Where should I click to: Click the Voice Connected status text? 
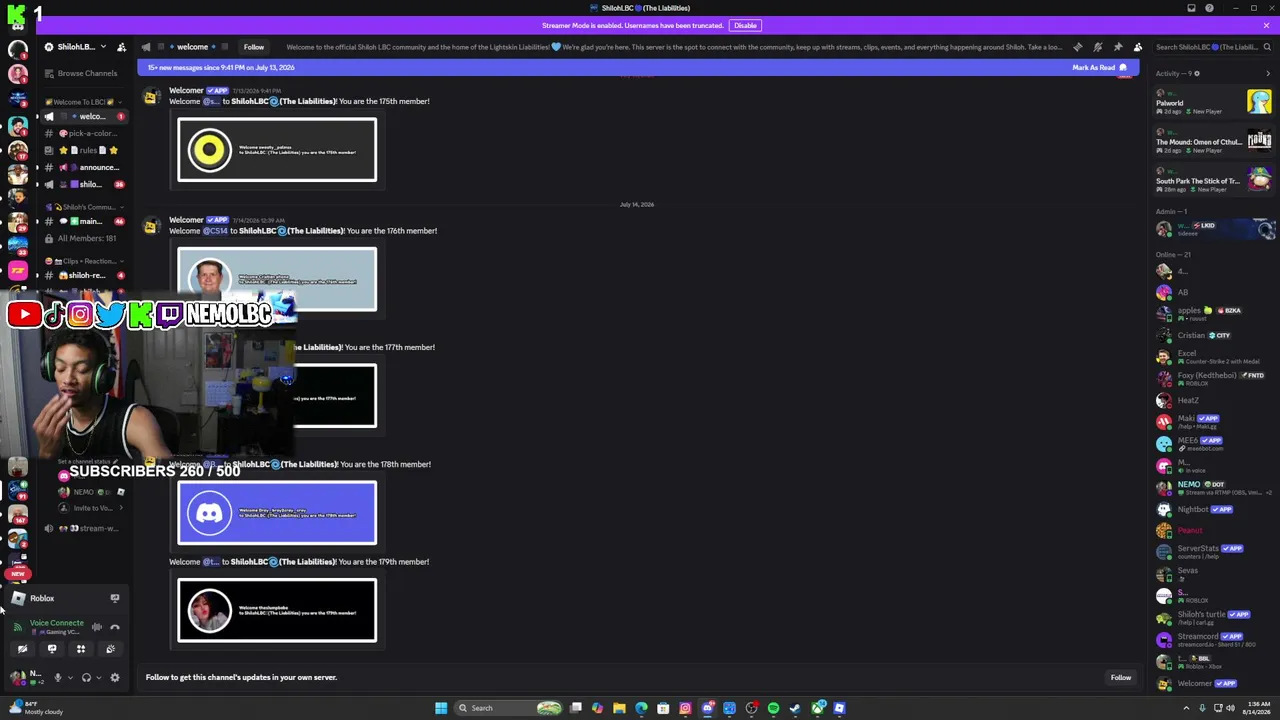pyautogui.click(x=57, y=623)
